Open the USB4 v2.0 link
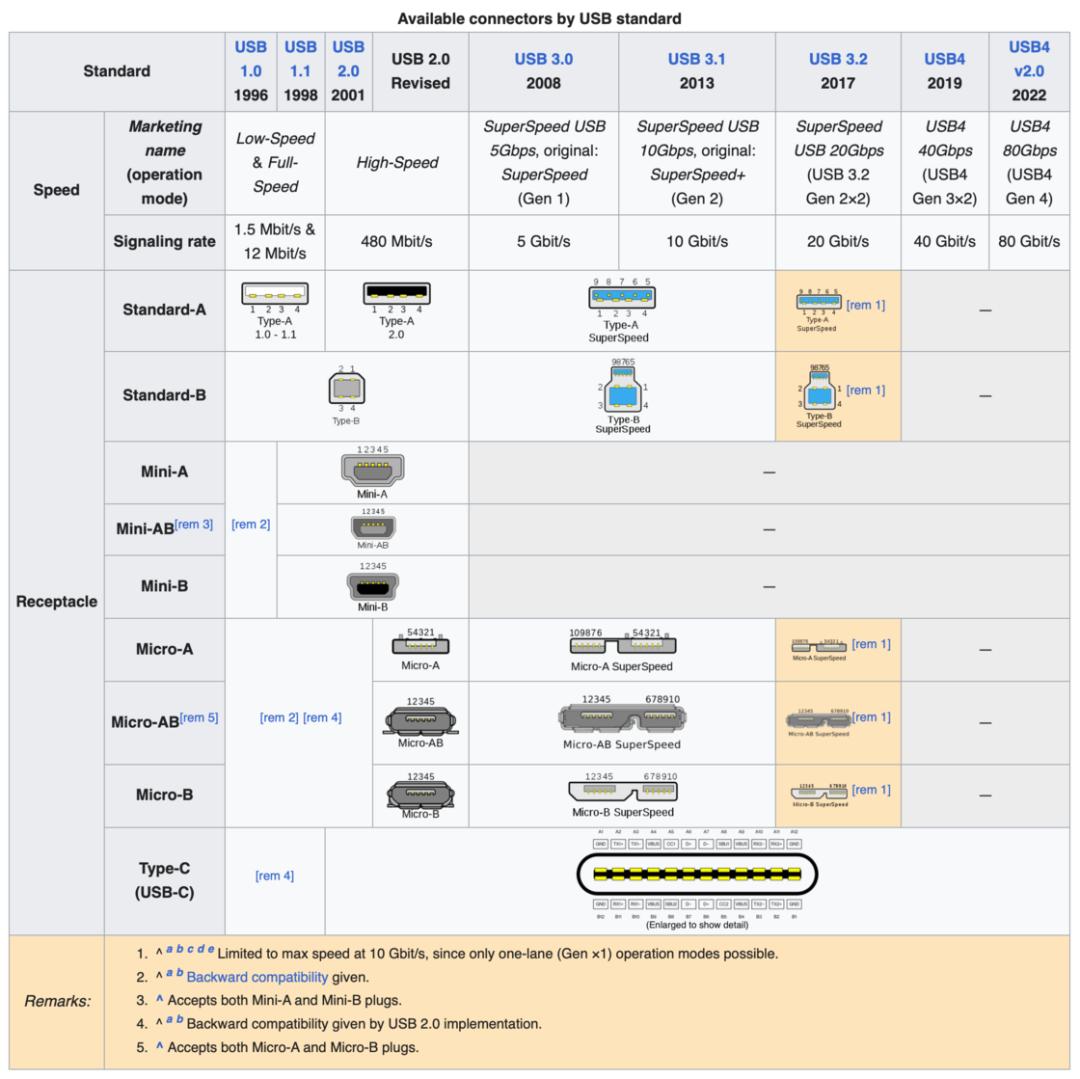Screen dimensions: 1080x1079 (1028, 58)
